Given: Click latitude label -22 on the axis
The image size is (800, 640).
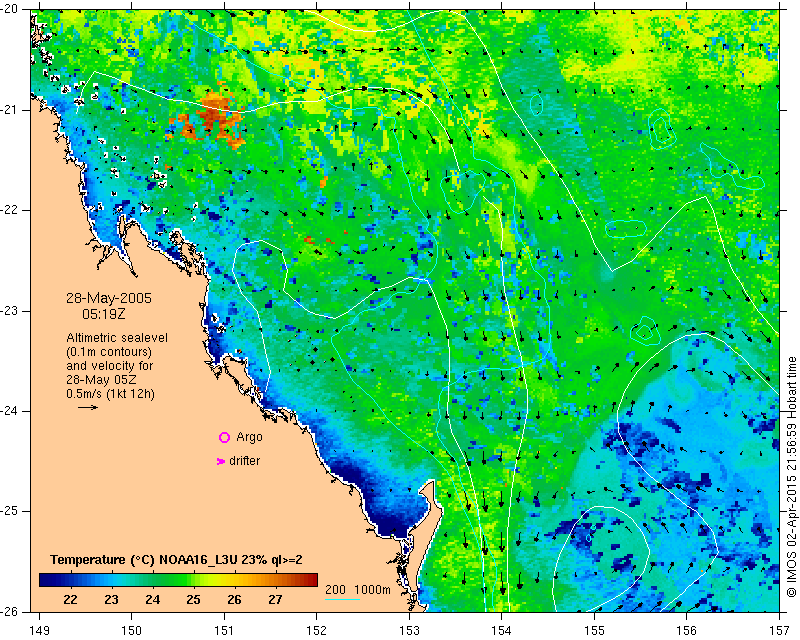Looking at the screenshot, I should point(10,210).
